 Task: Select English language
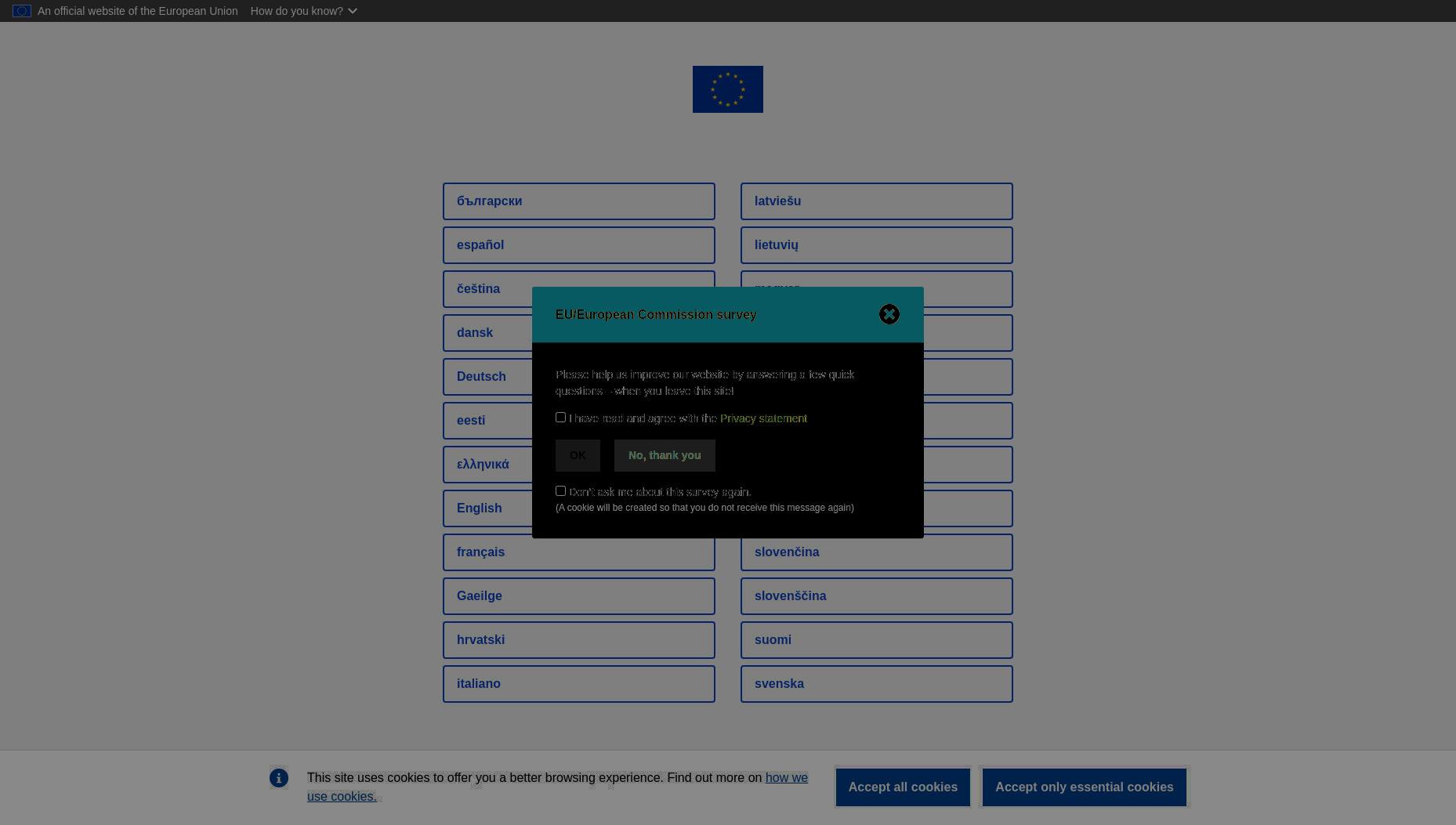(x=487, y=508)
